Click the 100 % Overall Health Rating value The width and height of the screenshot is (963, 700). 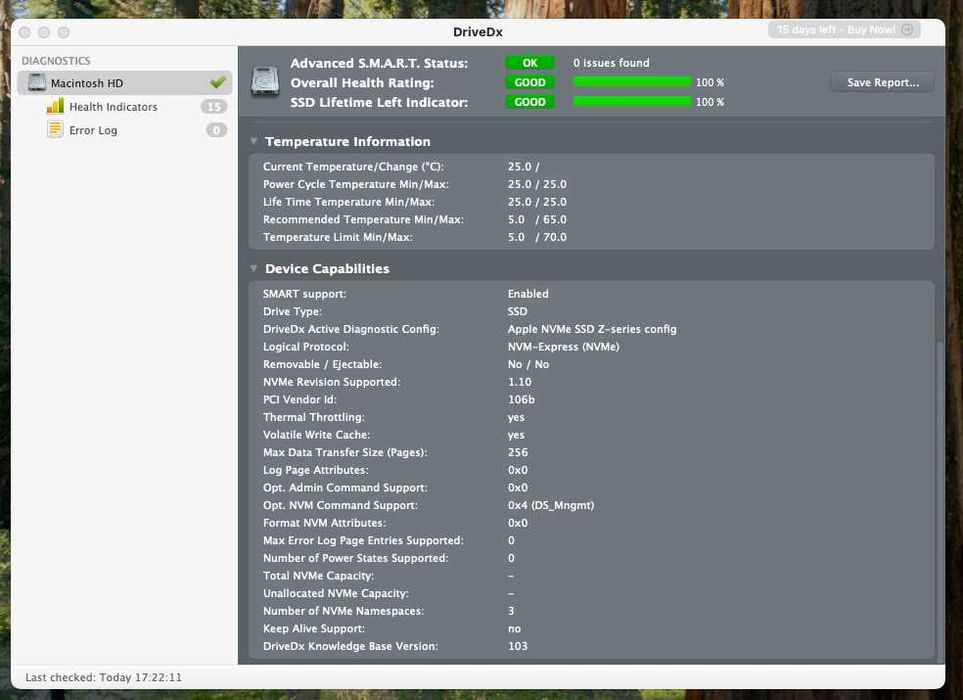[x=710, y=82]
